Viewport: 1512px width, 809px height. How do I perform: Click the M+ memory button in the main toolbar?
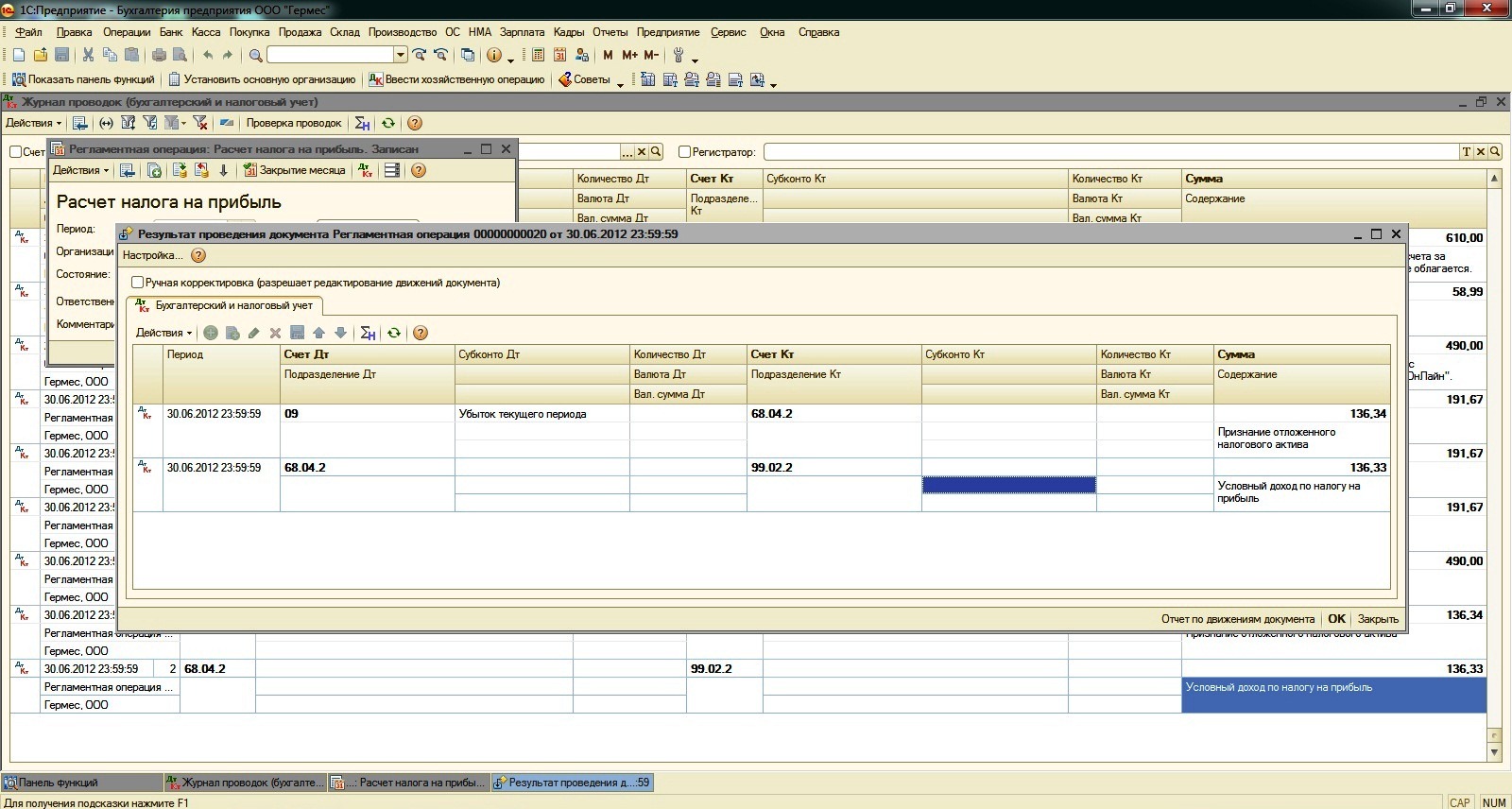(629, 55)
